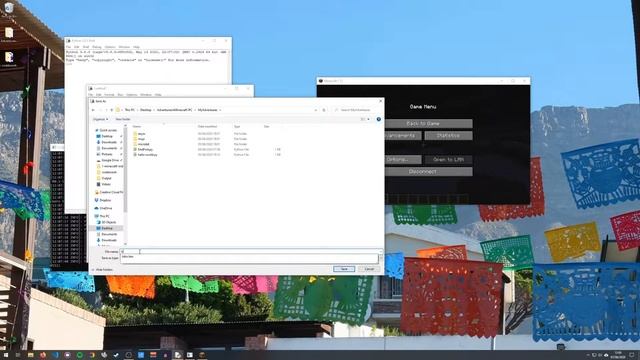
Task: Refresh the folder view in Save As dialog
Action: 324,110
